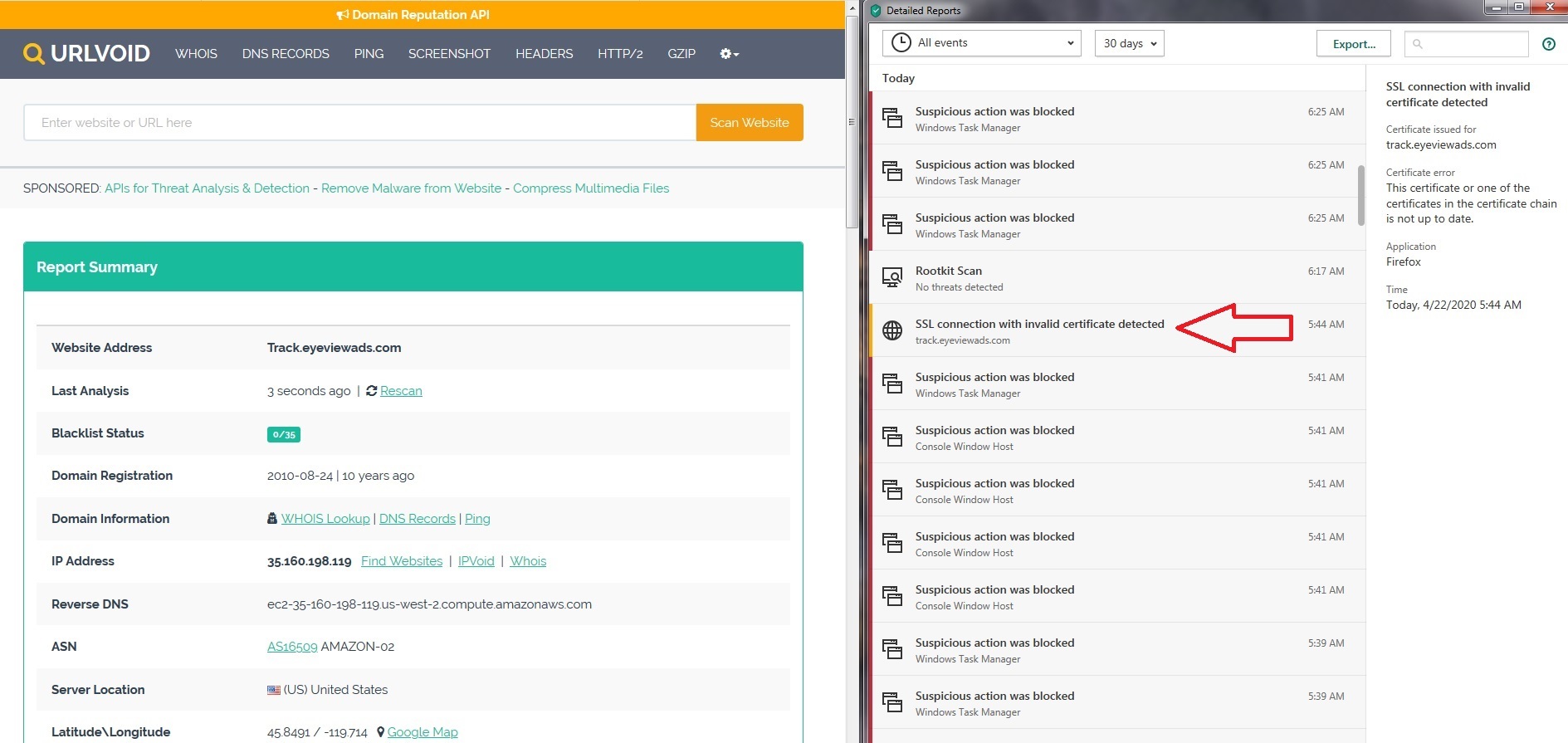Click the '35.160.198.119' IP address value
This screenshot has width=1568, height=743.
point(309,561)
